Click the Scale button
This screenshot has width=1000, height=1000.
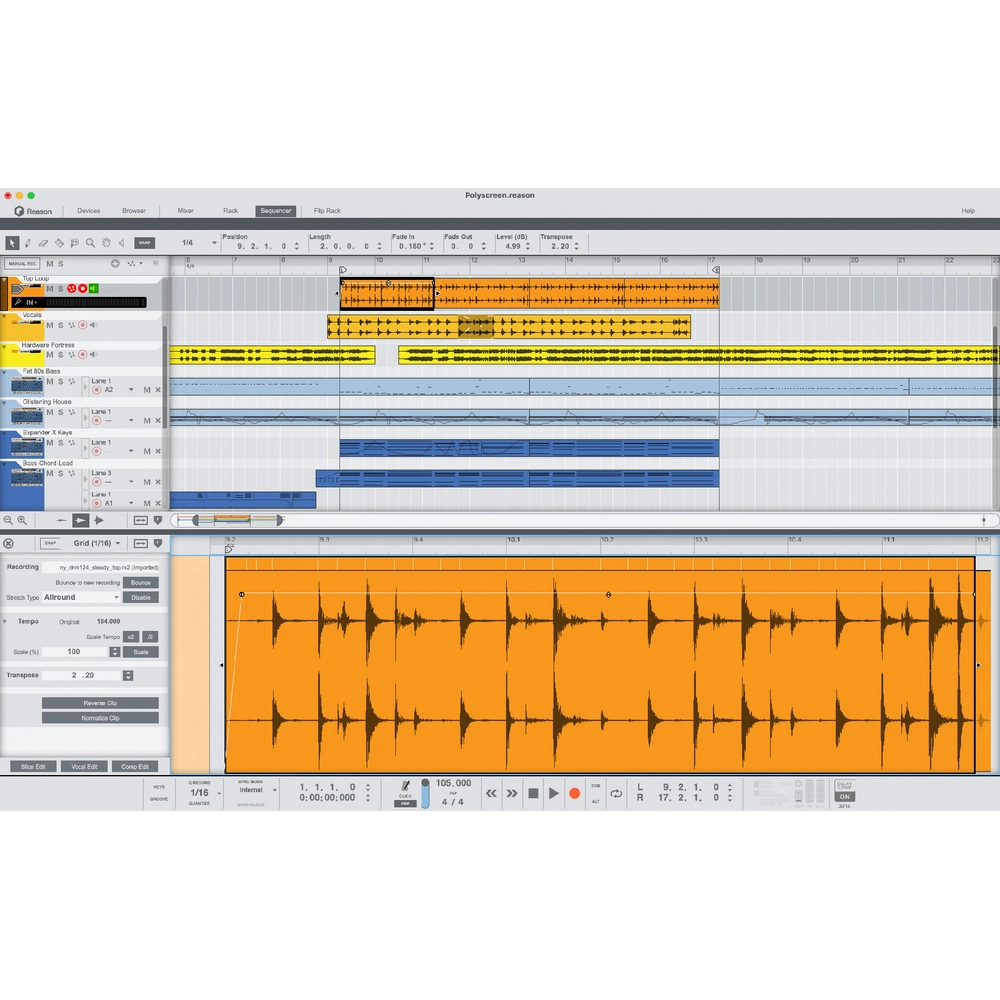[141, 652]
